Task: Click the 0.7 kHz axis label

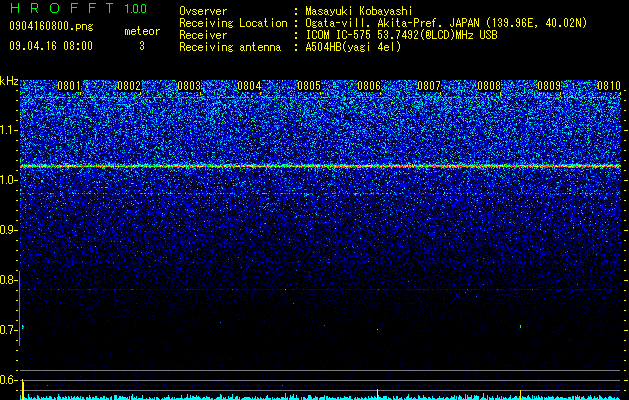Action: [x=8, y=330]
